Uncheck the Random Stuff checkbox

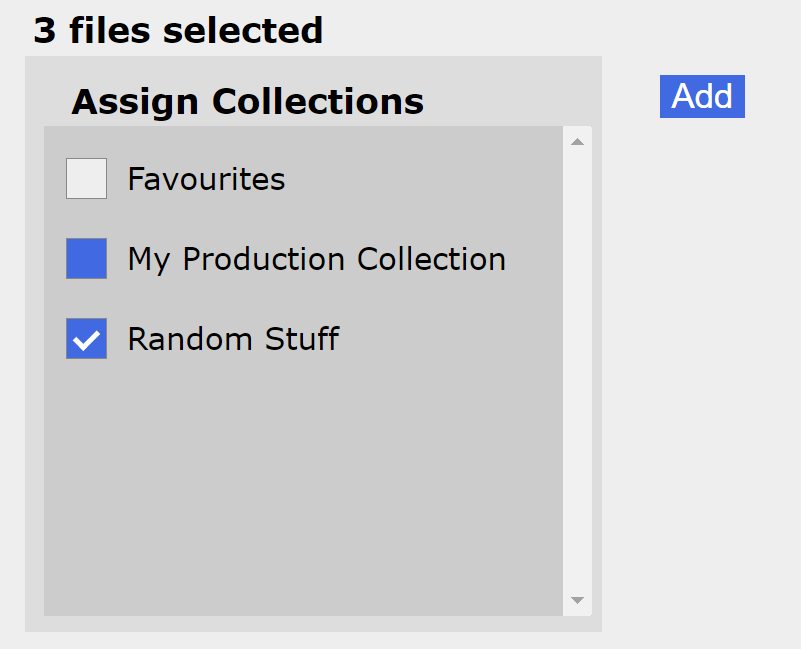point(86,339)
